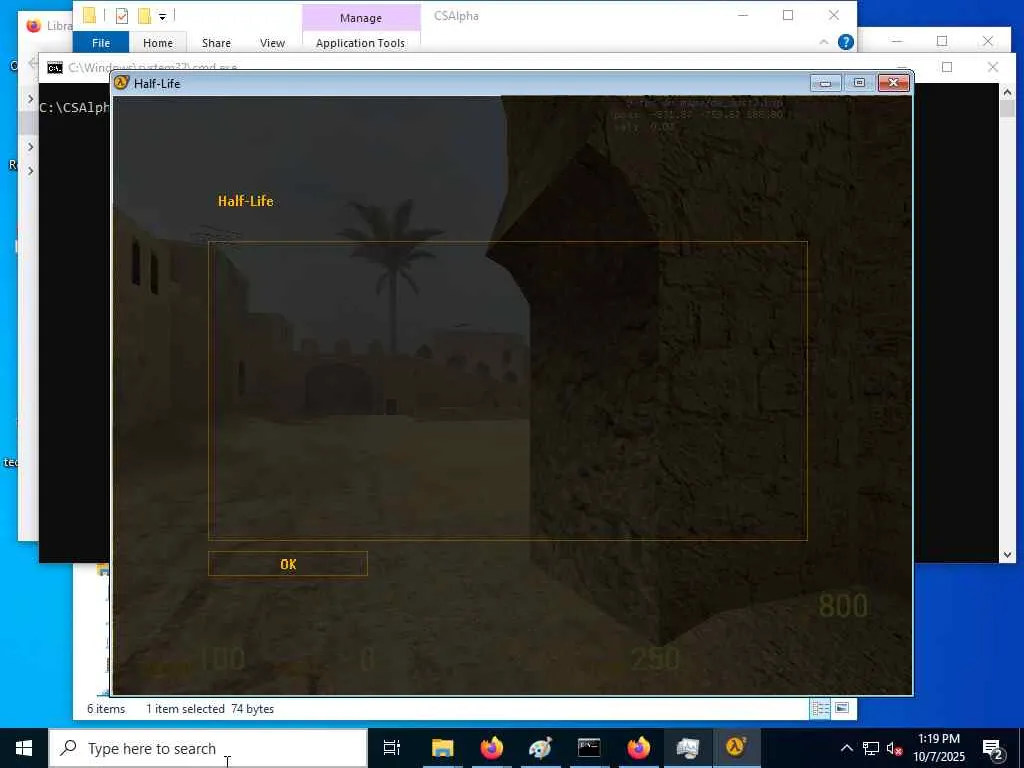
Task: Open the File tab in File Explorer
Action: [x=101, y=42]
